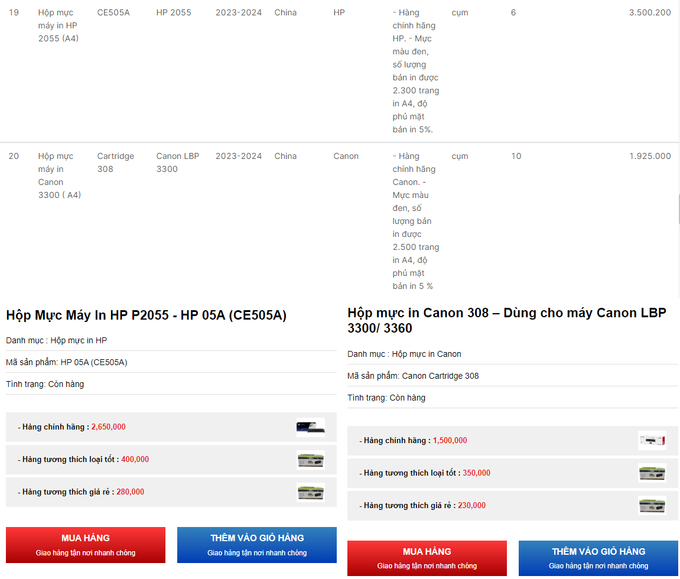
Task: Click MUA HÀNG button for Canon 308 cartridge
Action: pyautogui.click(x=427, y=558)
